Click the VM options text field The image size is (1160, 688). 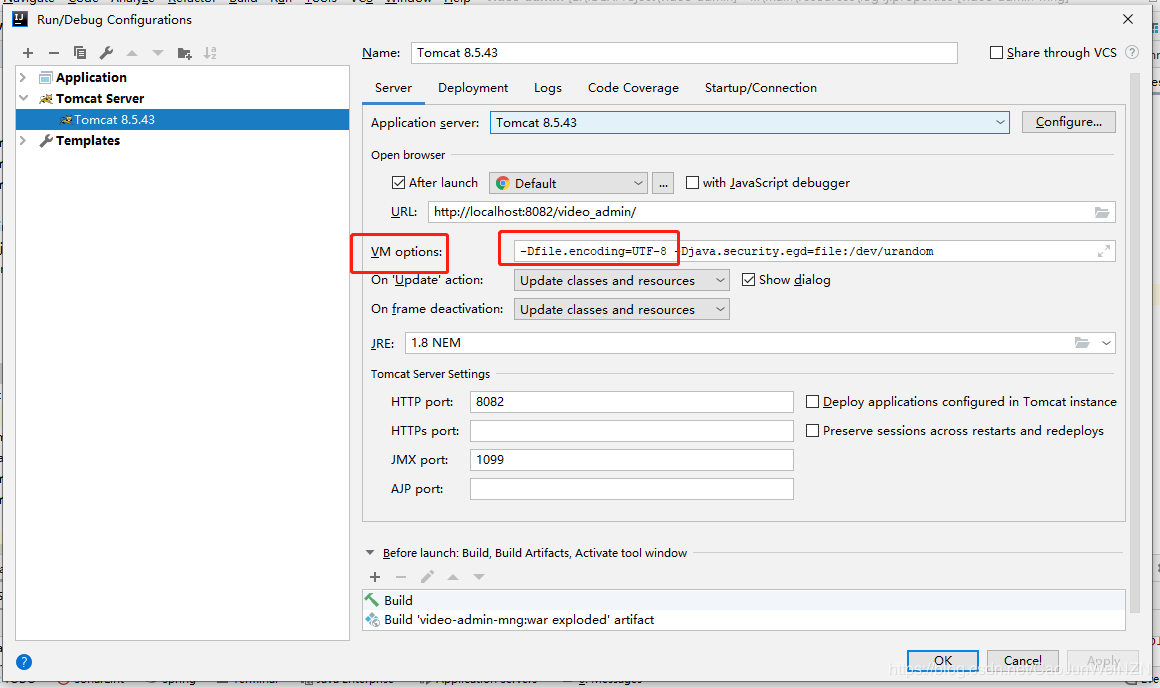814,252
